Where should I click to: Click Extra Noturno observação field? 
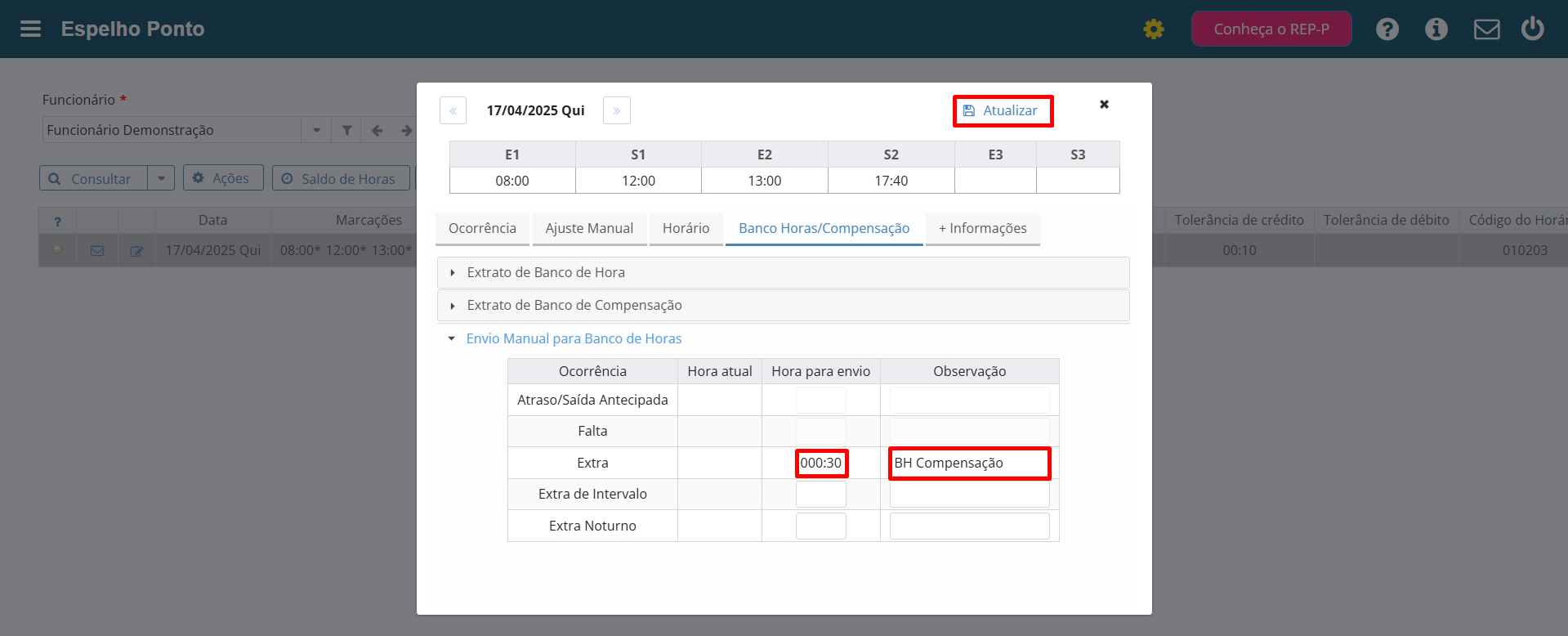click(969, 526)
